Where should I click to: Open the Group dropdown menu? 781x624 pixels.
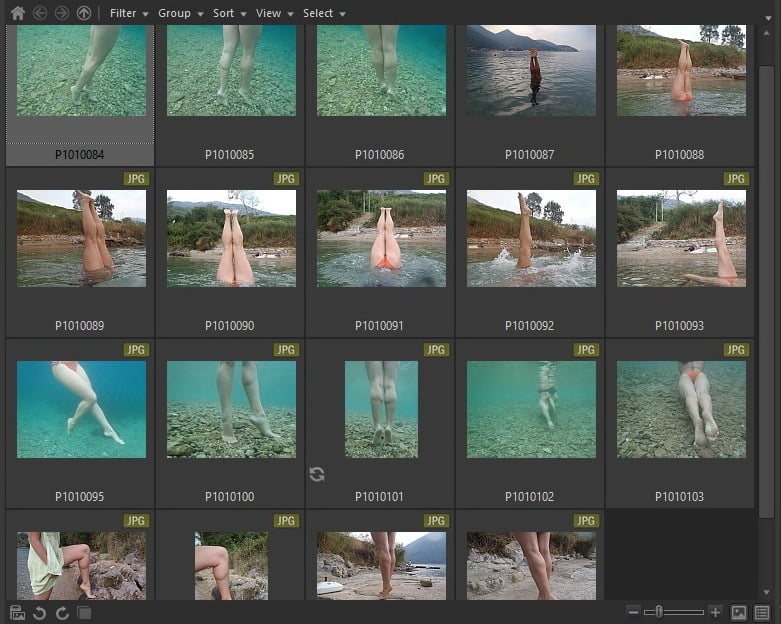(180, 13)
